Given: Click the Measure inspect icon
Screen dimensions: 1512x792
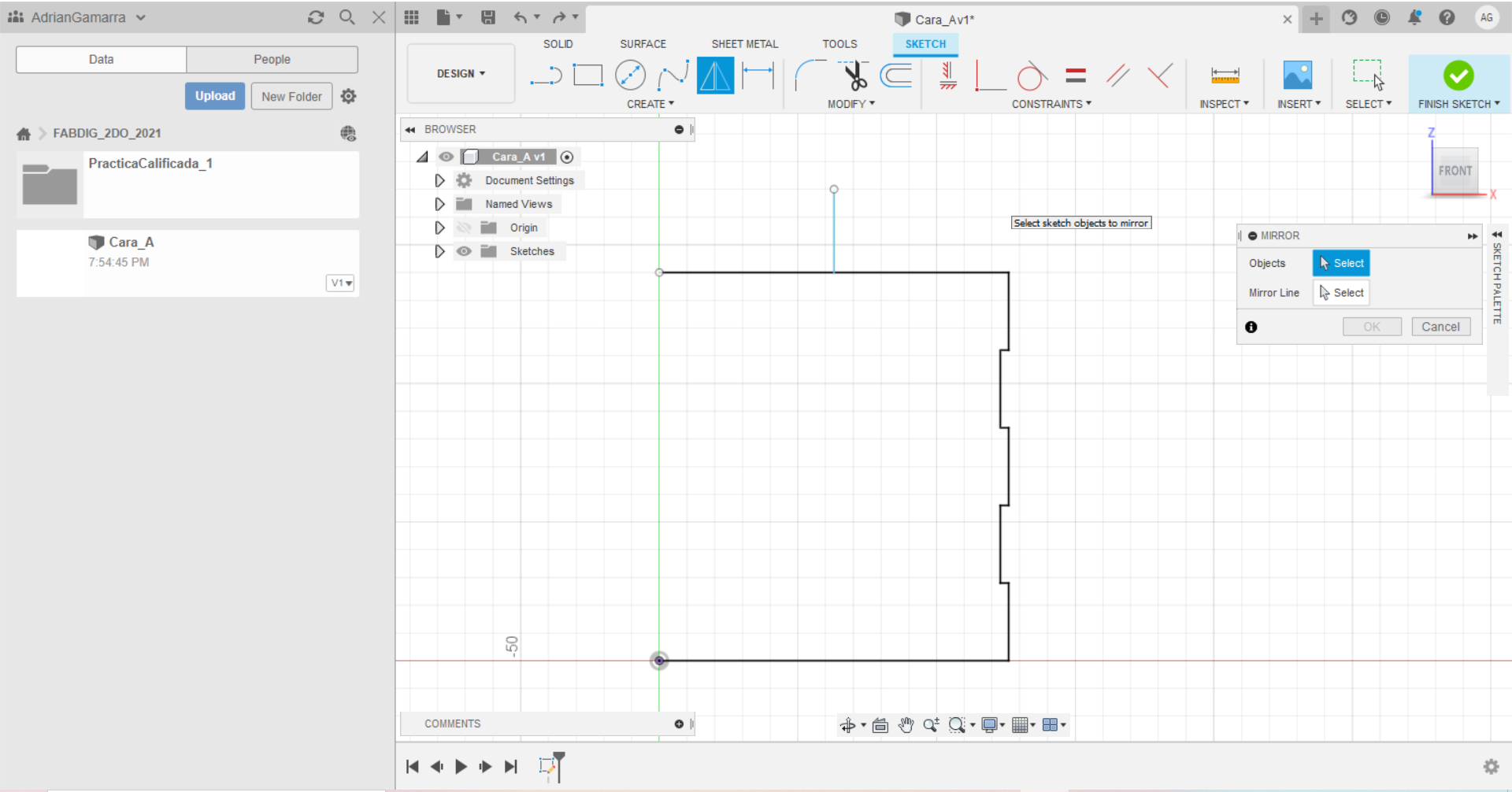Looking at the screenshot, I should [1225, 76].
